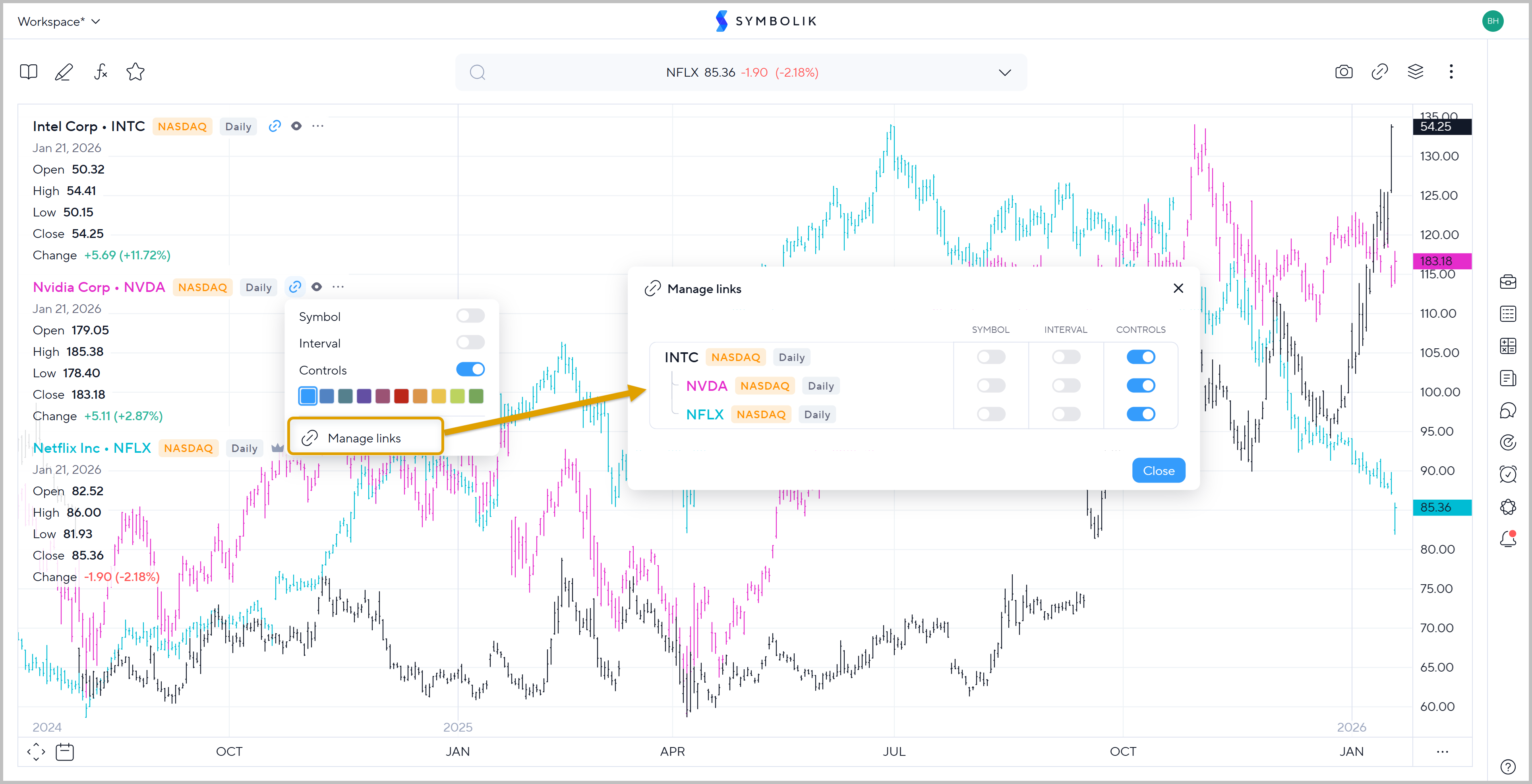
Task: Open the camera snapshot tool
Action: [x=1343, y=72]
